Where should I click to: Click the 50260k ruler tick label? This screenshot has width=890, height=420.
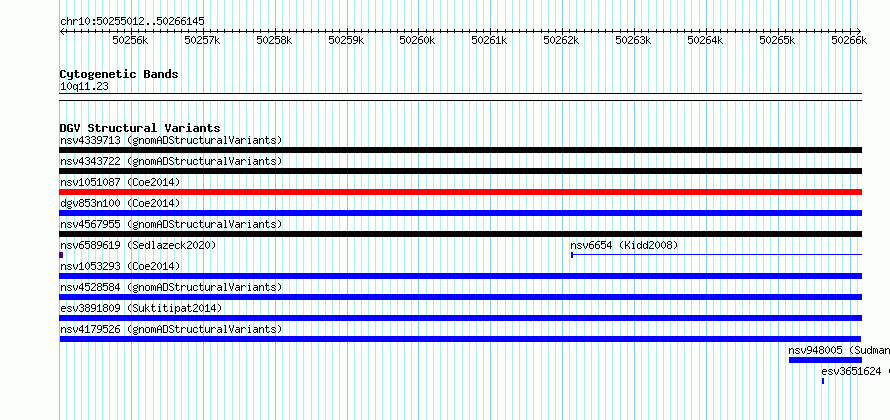(x=417, y=40)
